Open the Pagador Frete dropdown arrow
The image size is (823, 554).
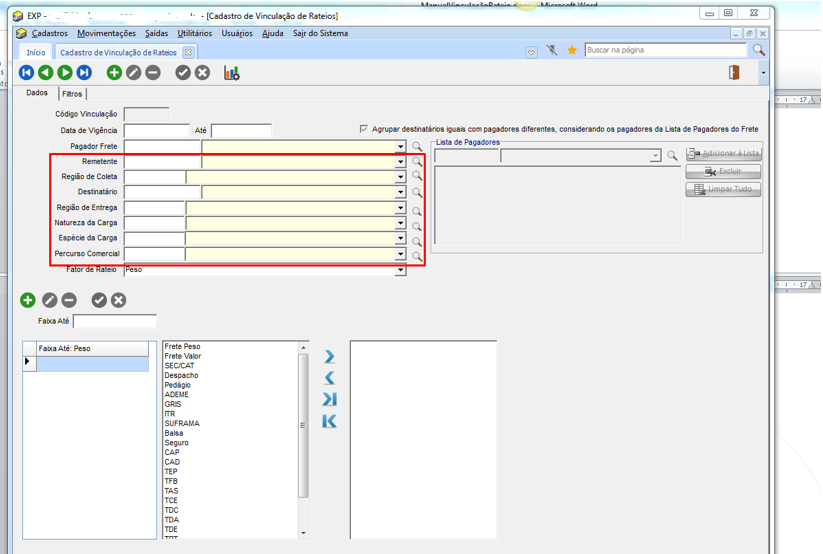(x=400, y=147)
